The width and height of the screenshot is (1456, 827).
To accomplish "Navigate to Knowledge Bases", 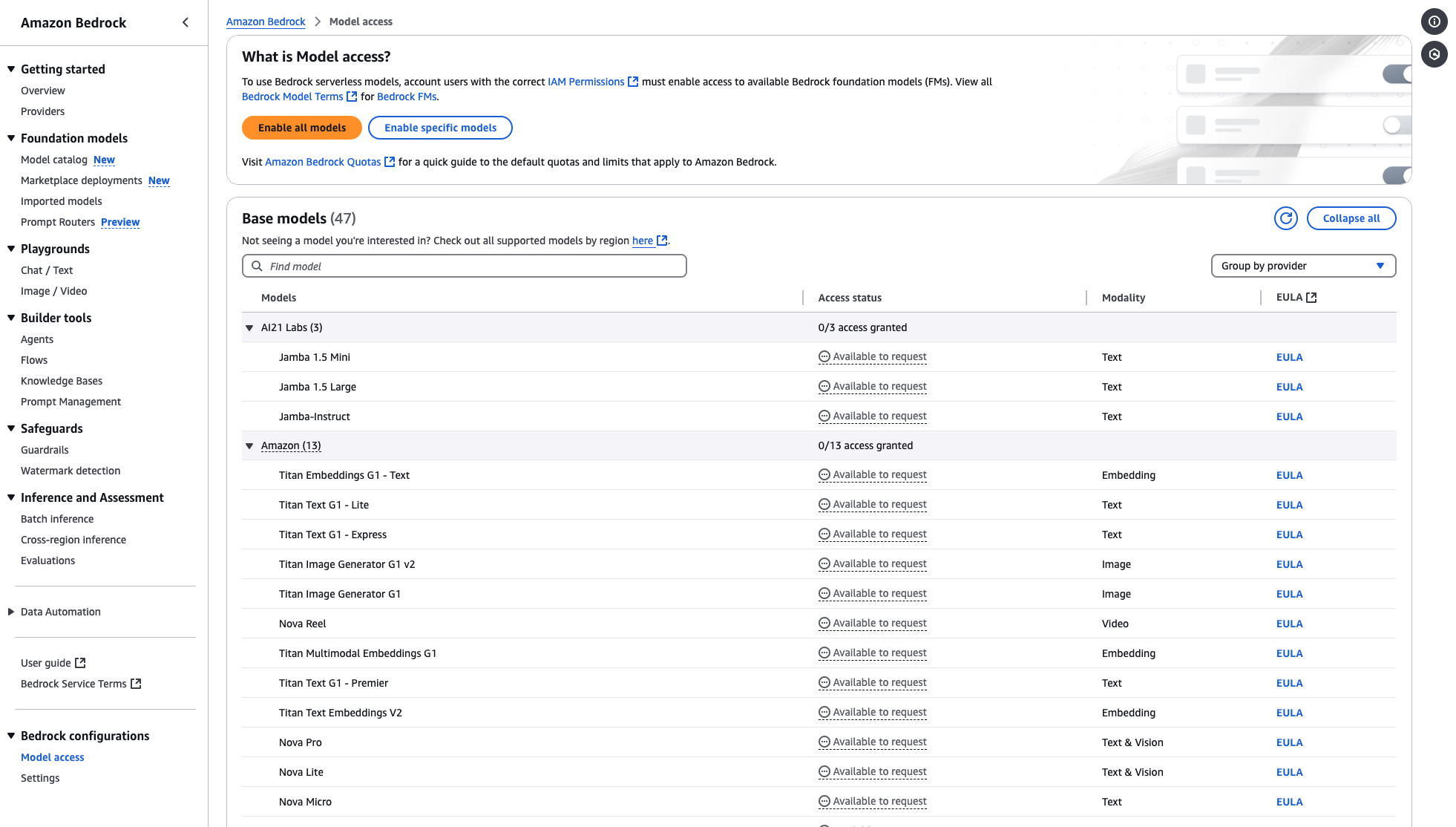I will coord(62,381).
